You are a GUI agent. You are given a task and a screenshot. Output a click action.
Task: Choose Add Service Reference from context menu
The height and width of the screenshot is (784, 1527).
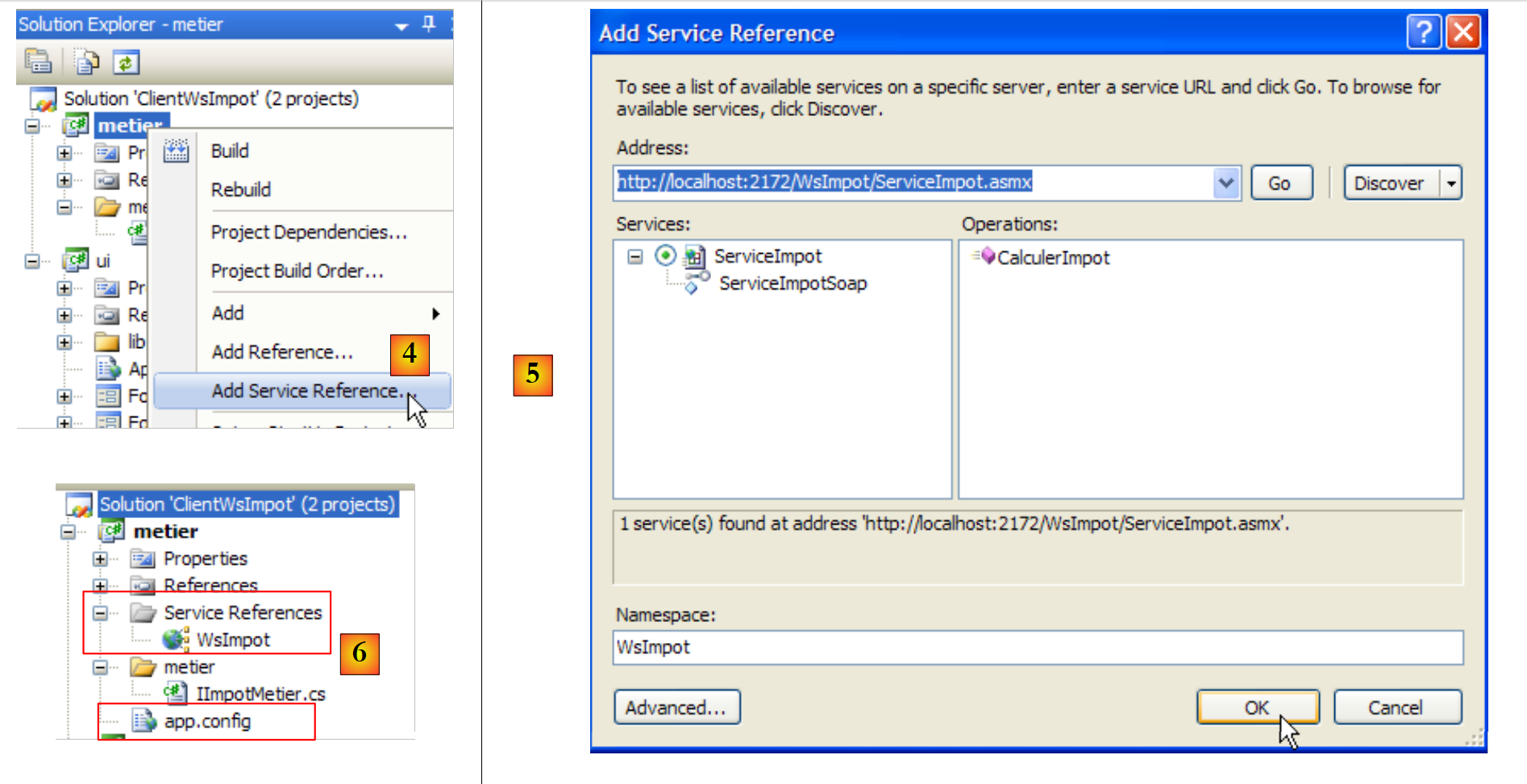tap(305, 391)
